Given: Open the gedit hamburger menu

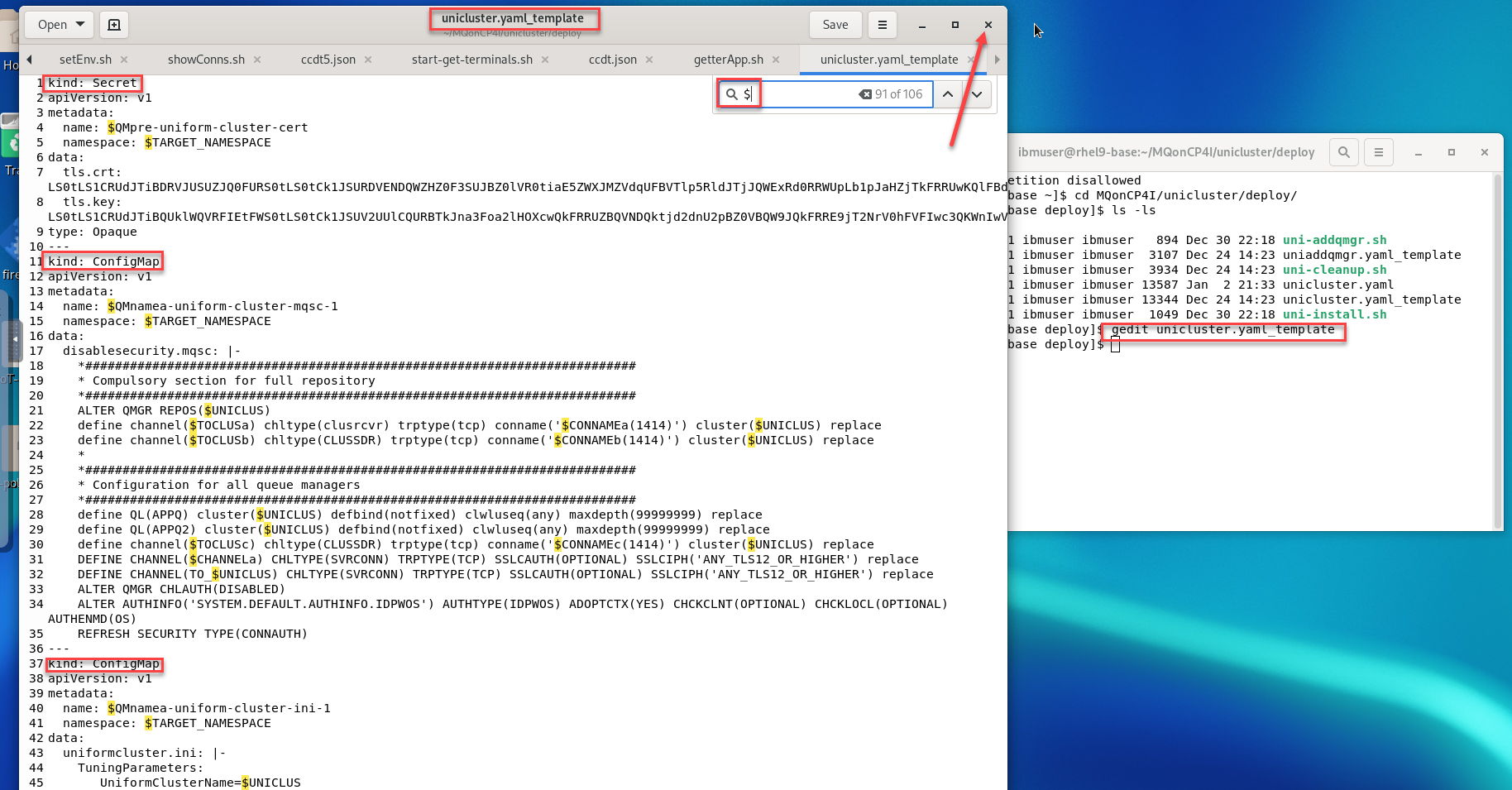Looking at the screenshot, I should coord(883,25).
